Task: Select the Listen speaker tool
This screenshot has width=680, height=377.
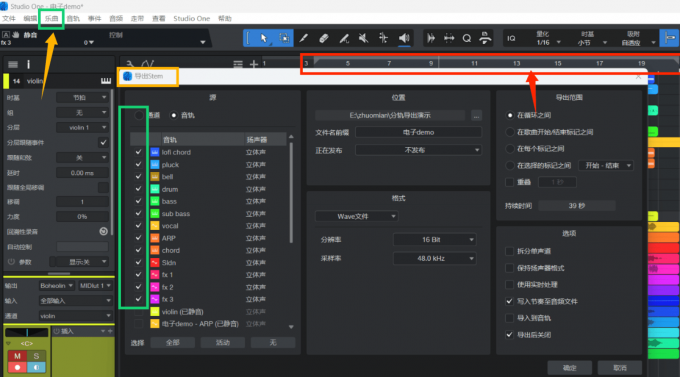Action: point(404,38)
